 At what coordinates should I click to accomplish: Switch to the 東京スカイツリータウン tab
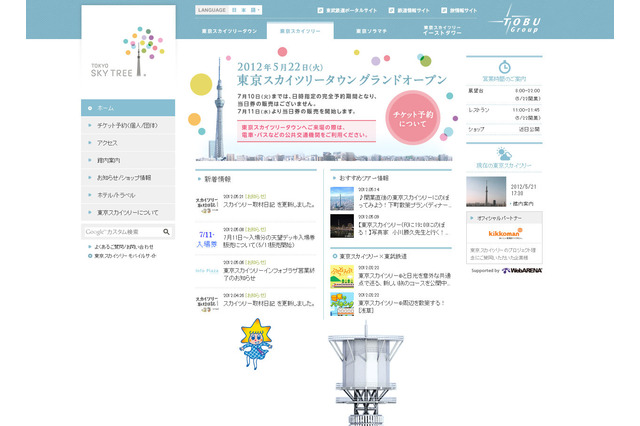click(x=229, y=31)
